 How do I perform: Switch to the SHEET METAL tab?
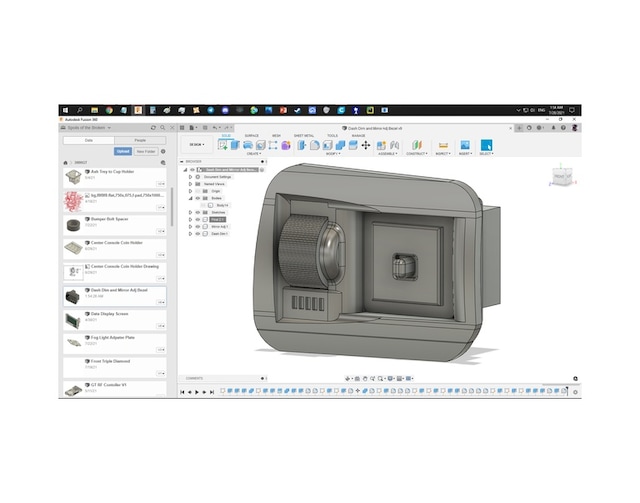coord(304,136)
